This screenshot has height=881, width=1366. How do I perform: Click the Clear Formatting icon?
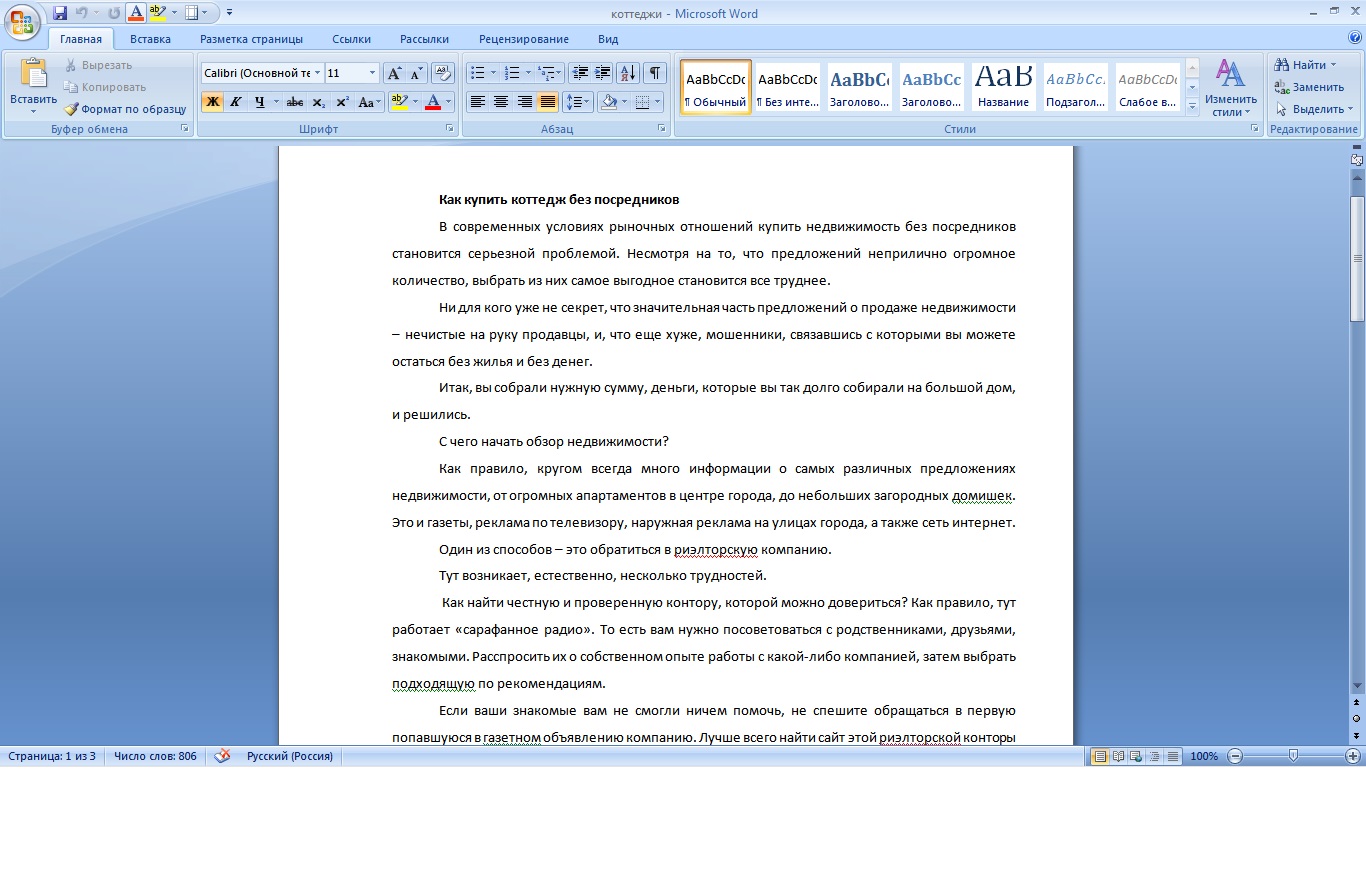pyautogui.click(x=444, y=73)
